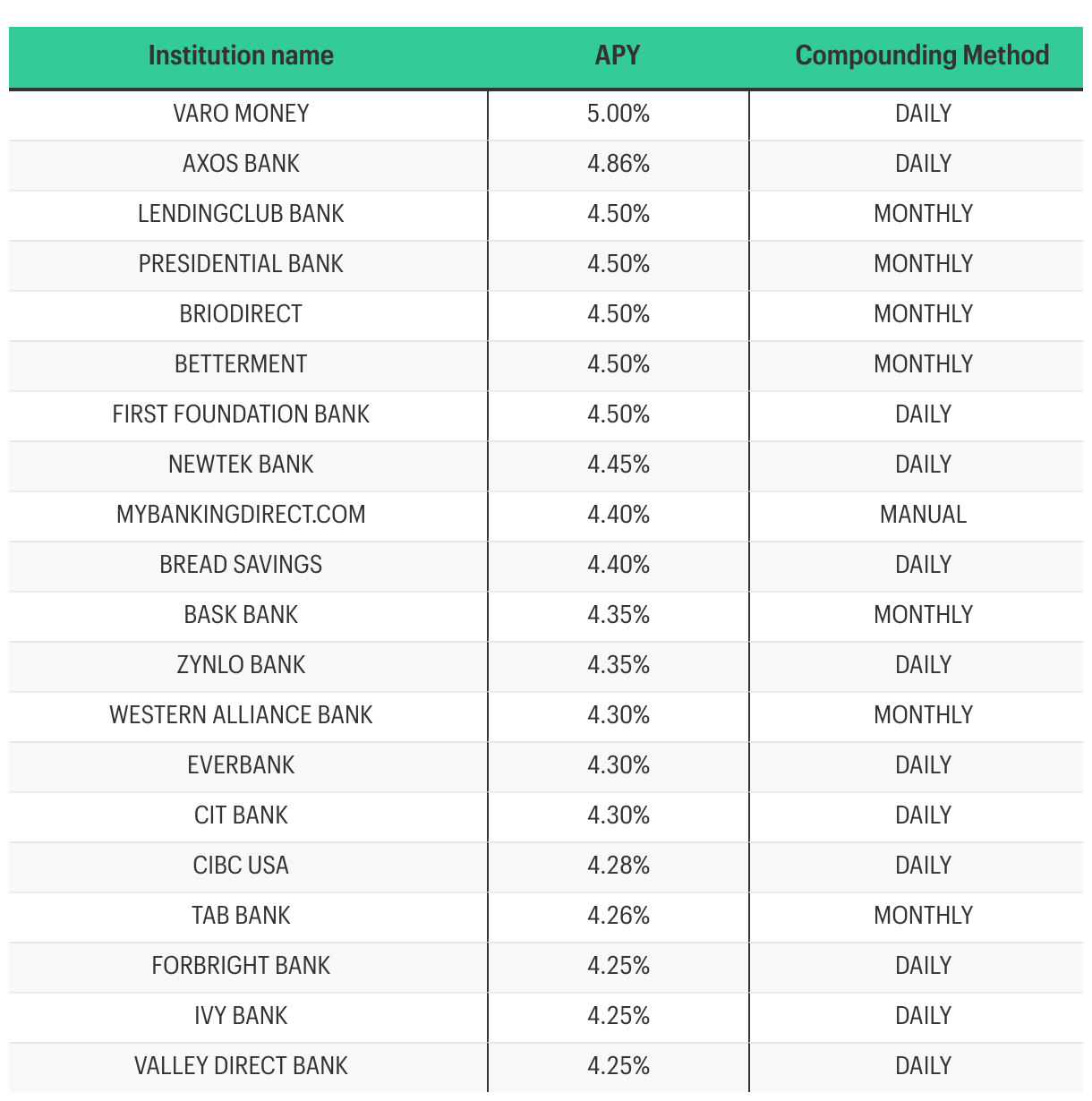Click the VALLEY DIRECT BANK row name

241,1066
